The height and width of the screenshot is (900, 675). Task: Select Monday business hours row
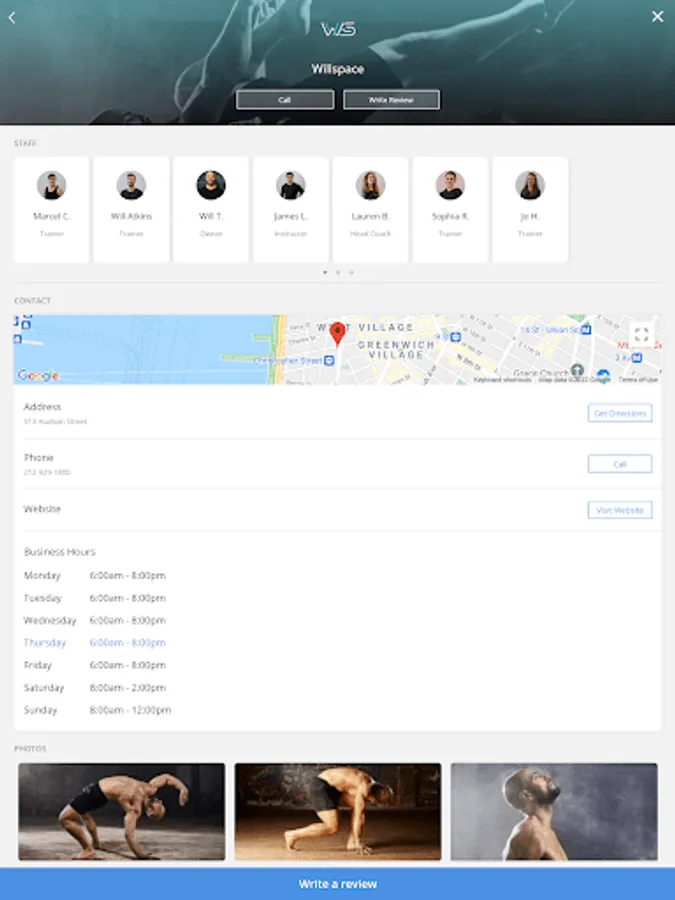point(95,575)
